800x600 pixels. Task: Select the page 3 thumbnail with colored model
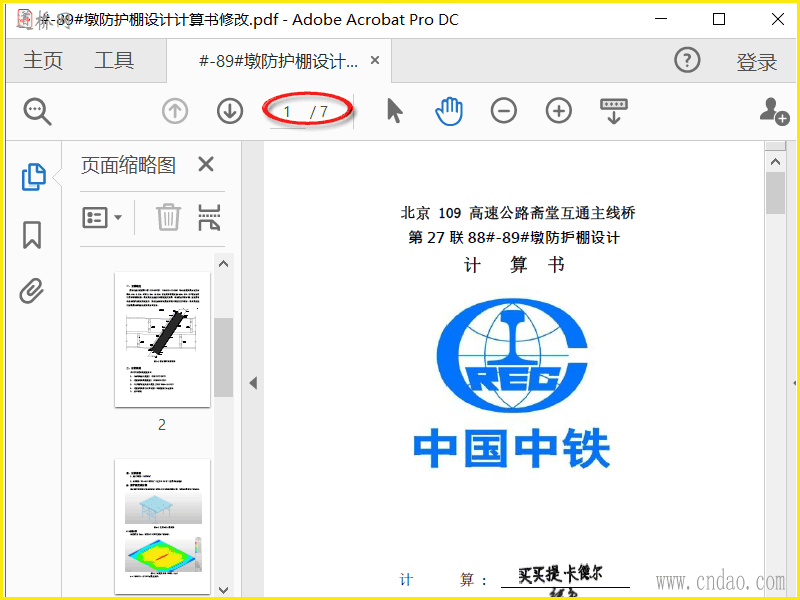[x=162, y=526]
